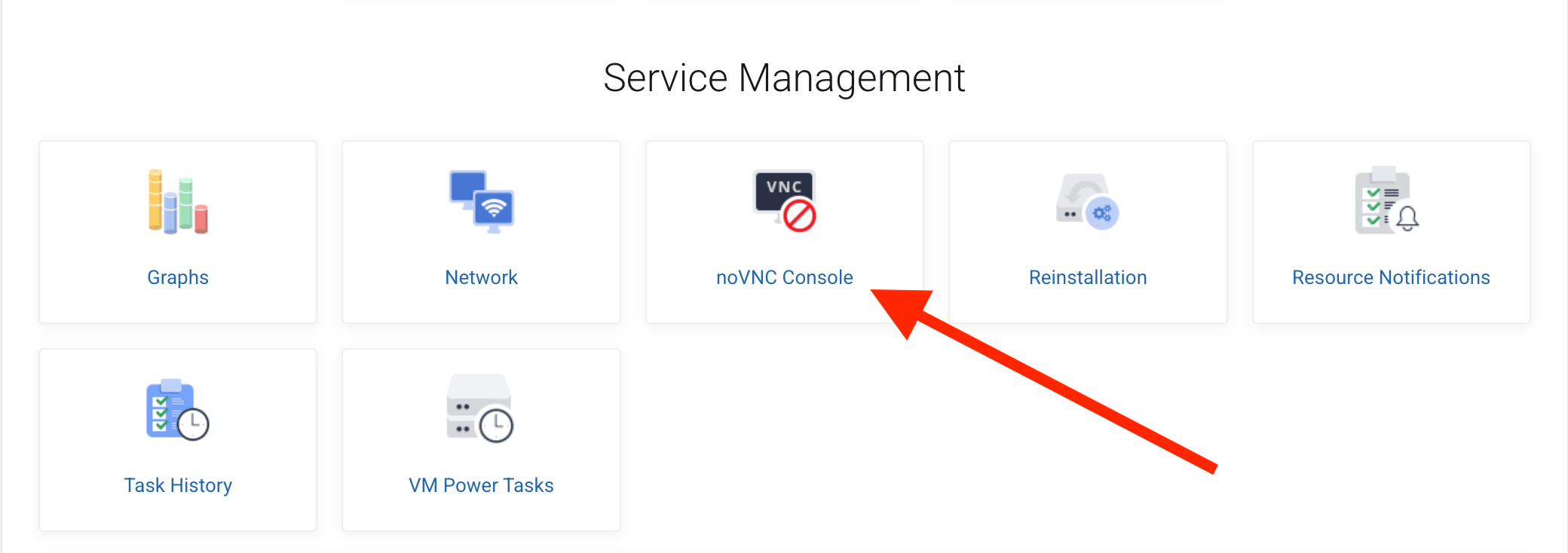This screenshot has height=553, width=1568.
Task: Click the Task History clipboard clock icon
Action: coord(176,409)
